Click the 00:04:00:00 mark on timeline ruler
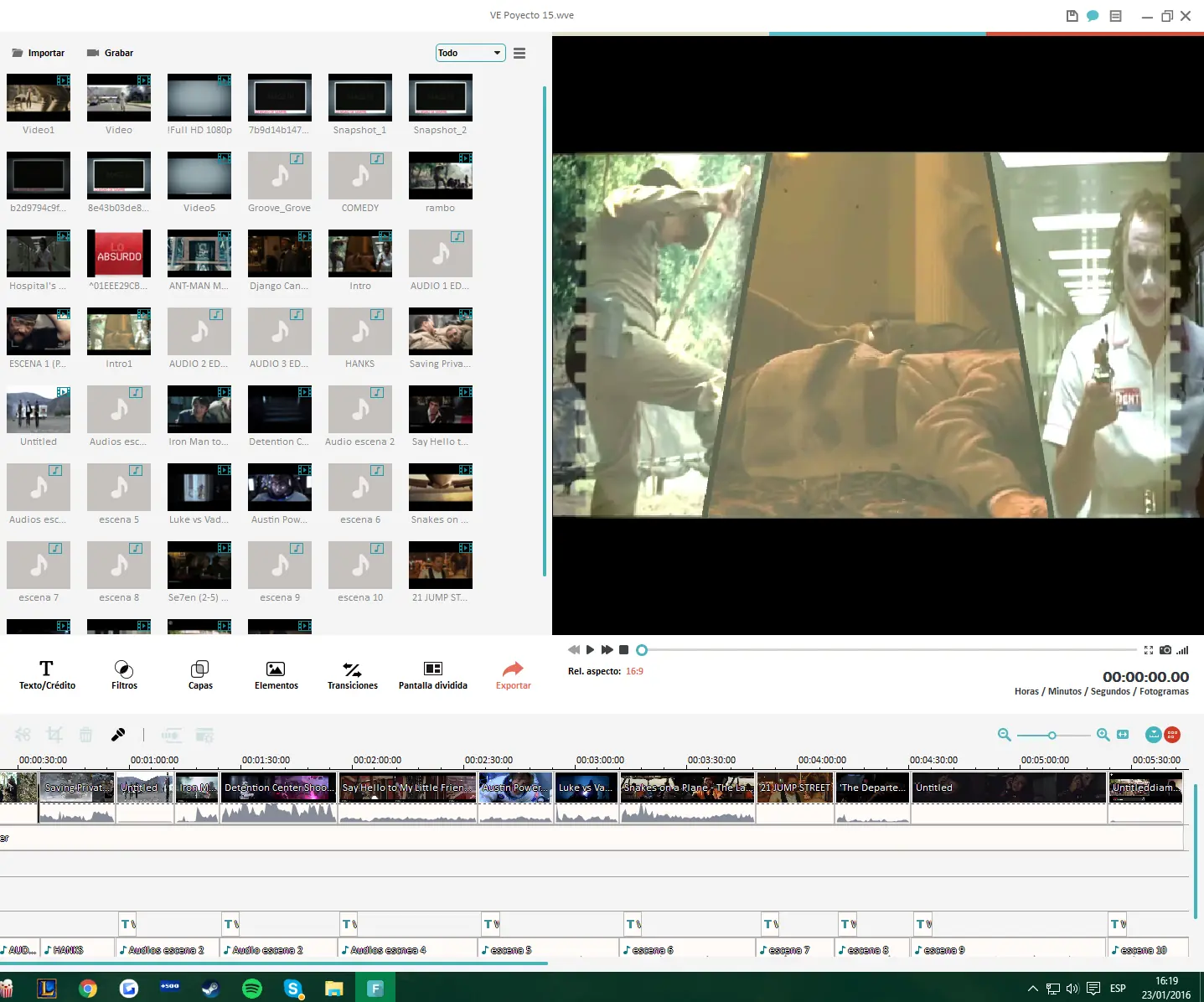Viewport: 1204px width, 1002px height. click(822, 760)
